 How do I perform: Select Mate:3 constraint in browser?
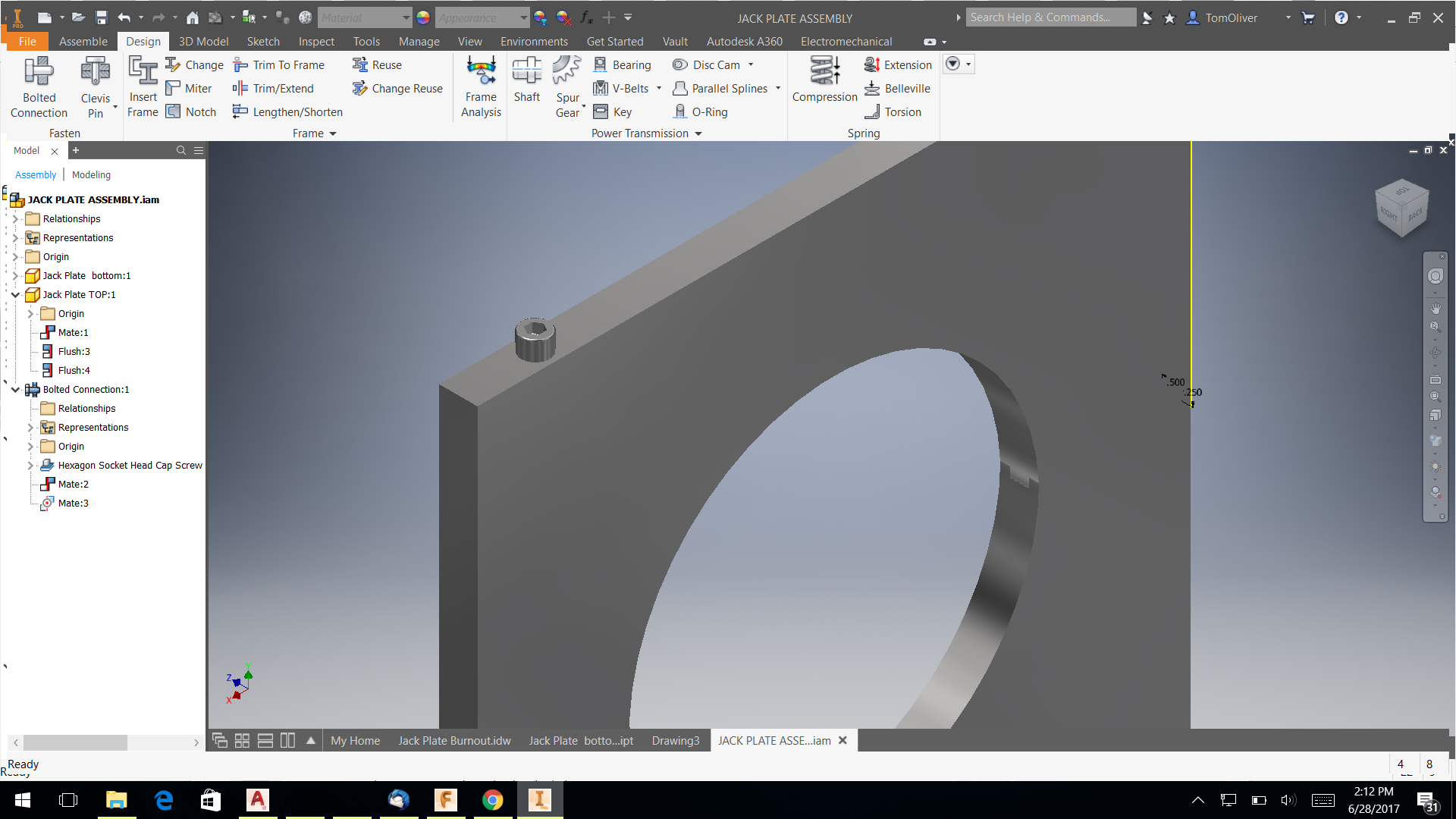pyautogui.click(x=73, y=504)
